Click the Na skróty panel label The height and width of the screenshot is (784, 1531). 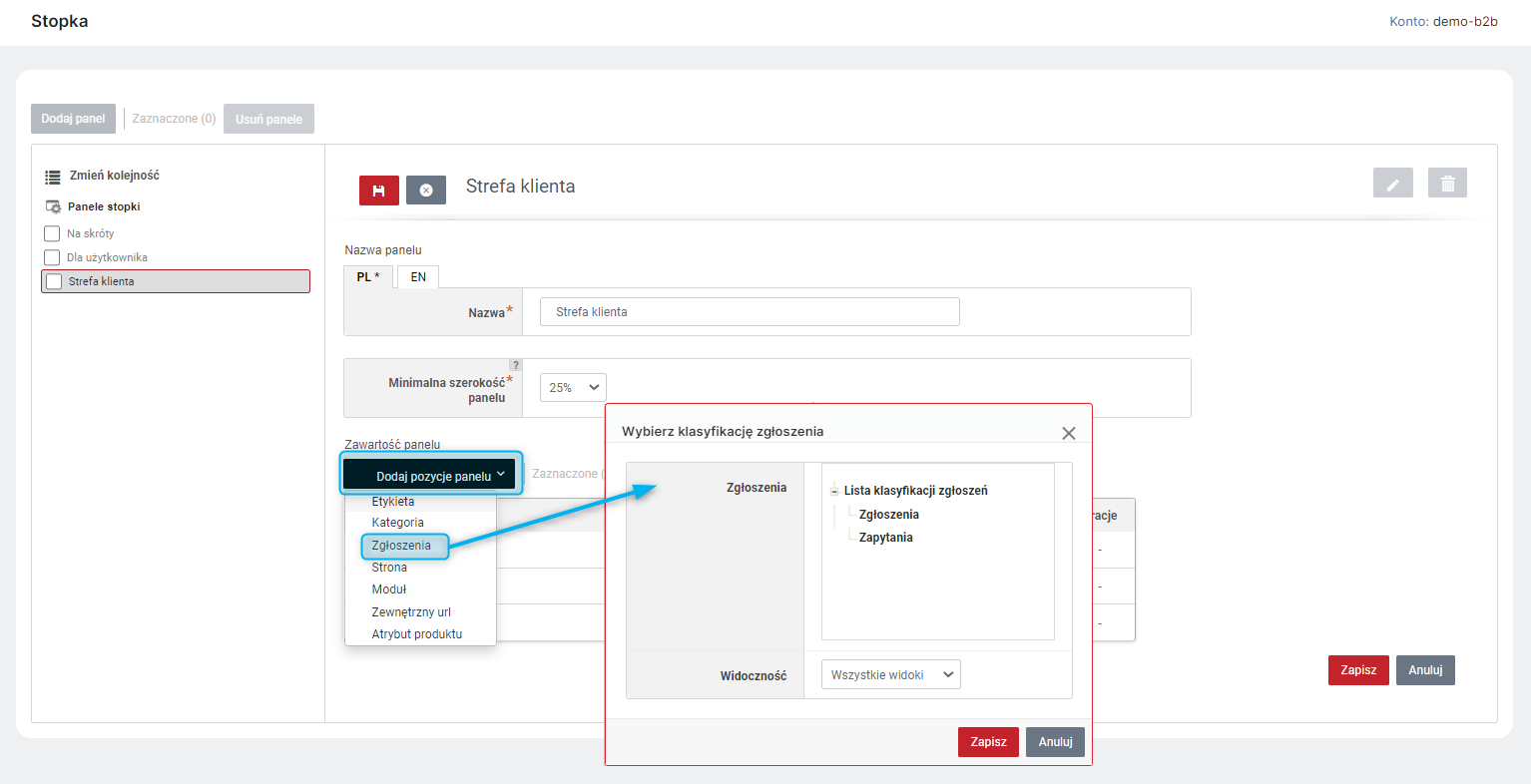90,233
